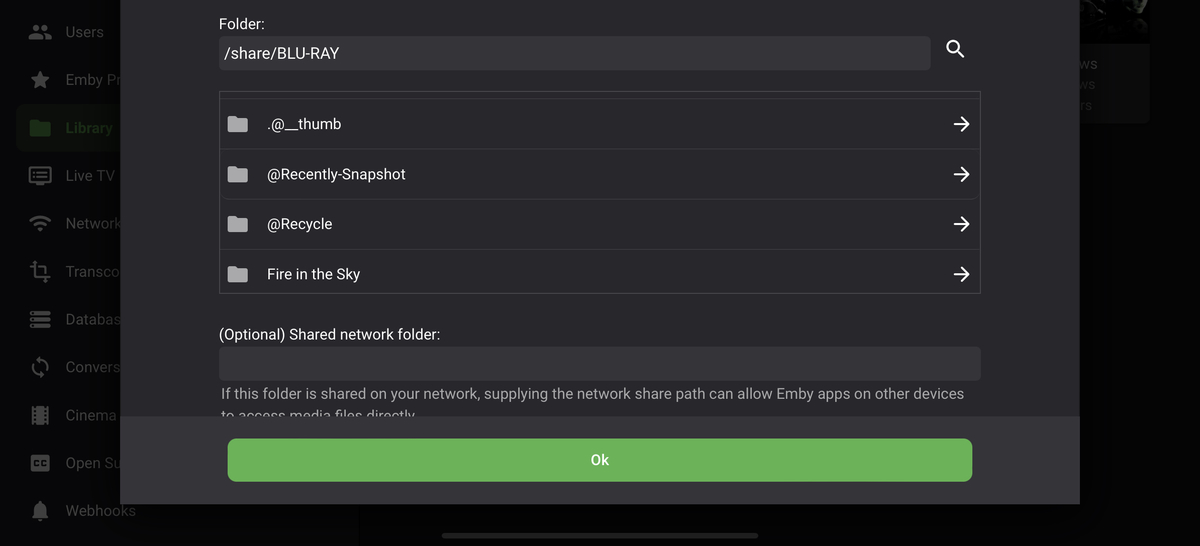Viewport: 1200px width, 546px height.
Task: Open the Conversions sync icon
Action: pyautogui.click(x=40, y=367)
